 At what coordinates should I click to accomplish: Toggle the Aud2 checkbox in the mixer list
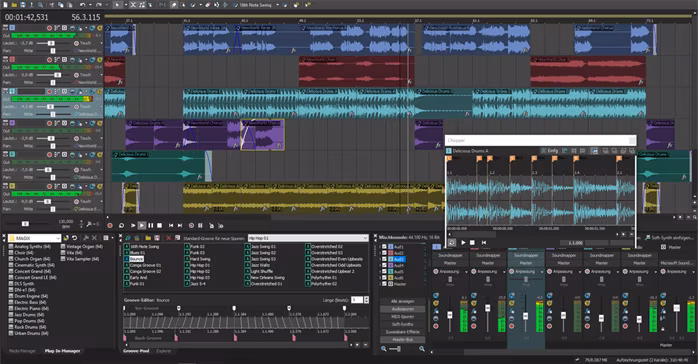coord(384,253)
